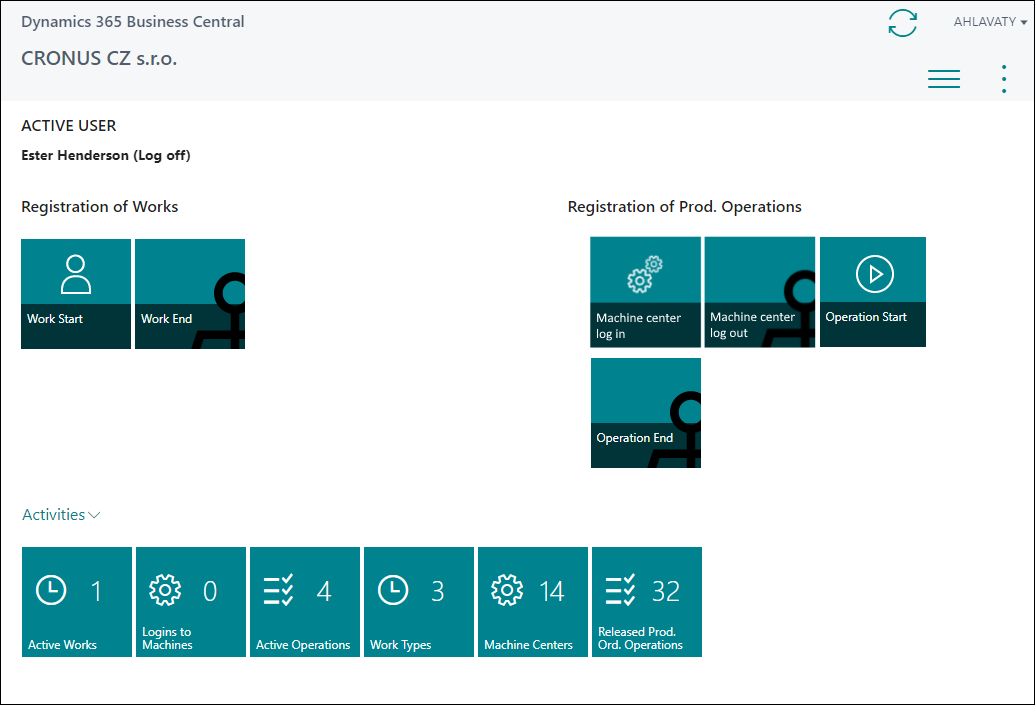The width and height of the screenshot is (1035, 705).
Task: Click the Work End tile
Action: click(x=190, y=293)
